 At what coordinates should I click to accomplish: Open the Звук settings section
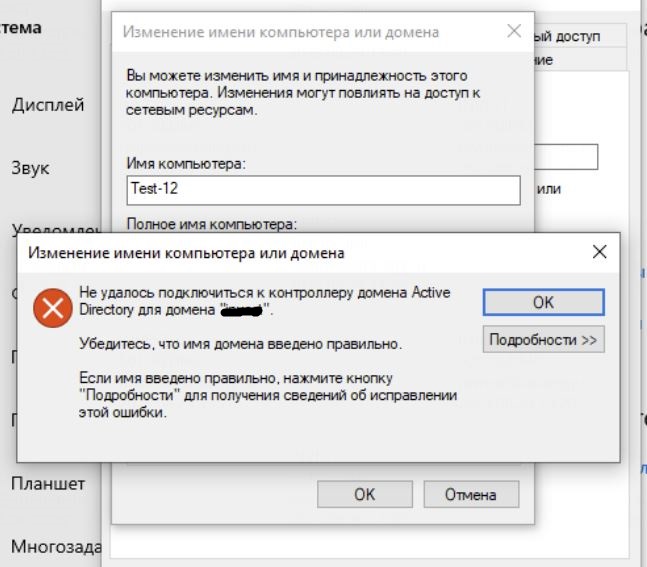[30, 168]
